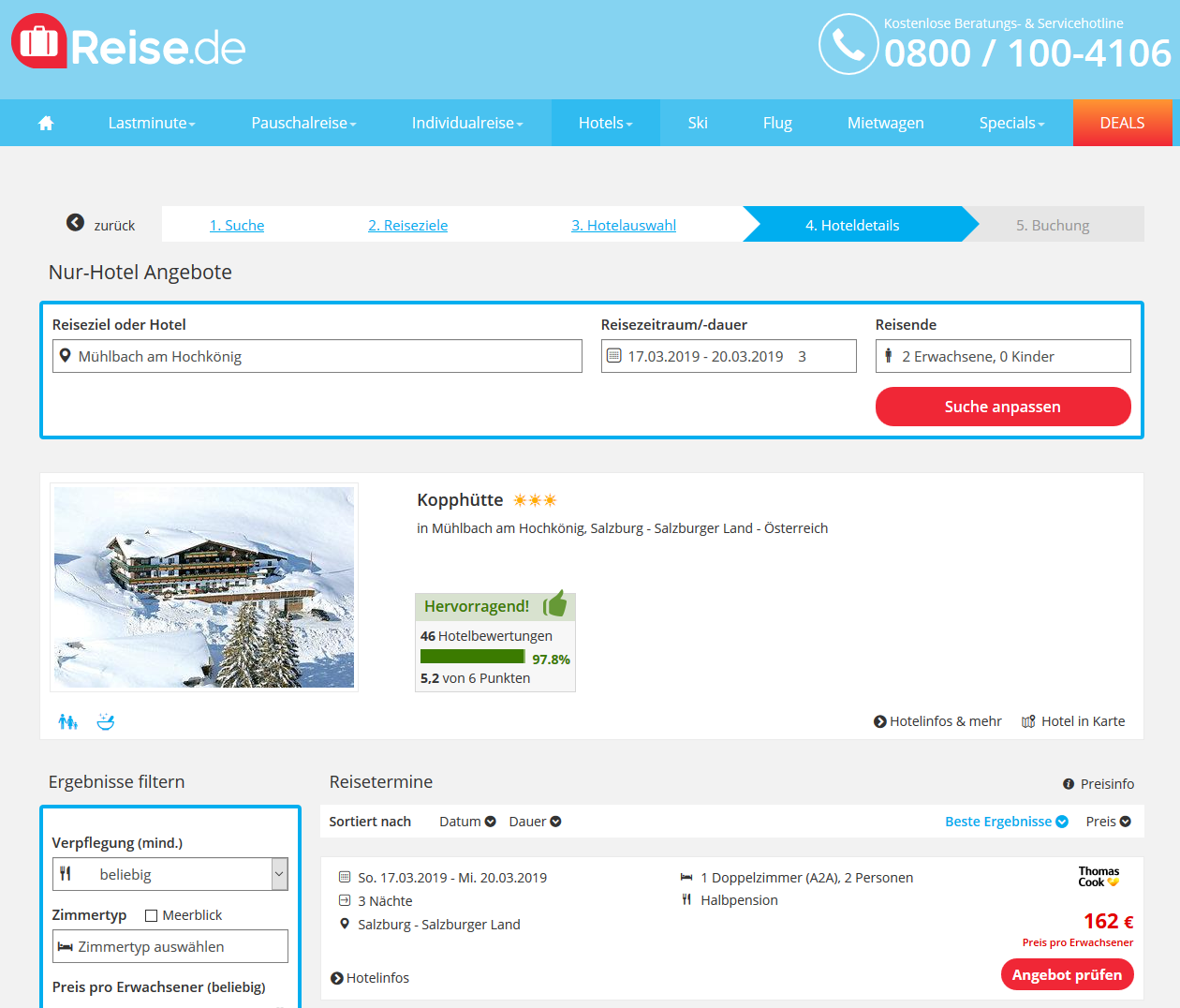Open the Pauschalreise dropdown menu
The width and height of the screenshot is (1180, 1008).
(x=303, y=123)
